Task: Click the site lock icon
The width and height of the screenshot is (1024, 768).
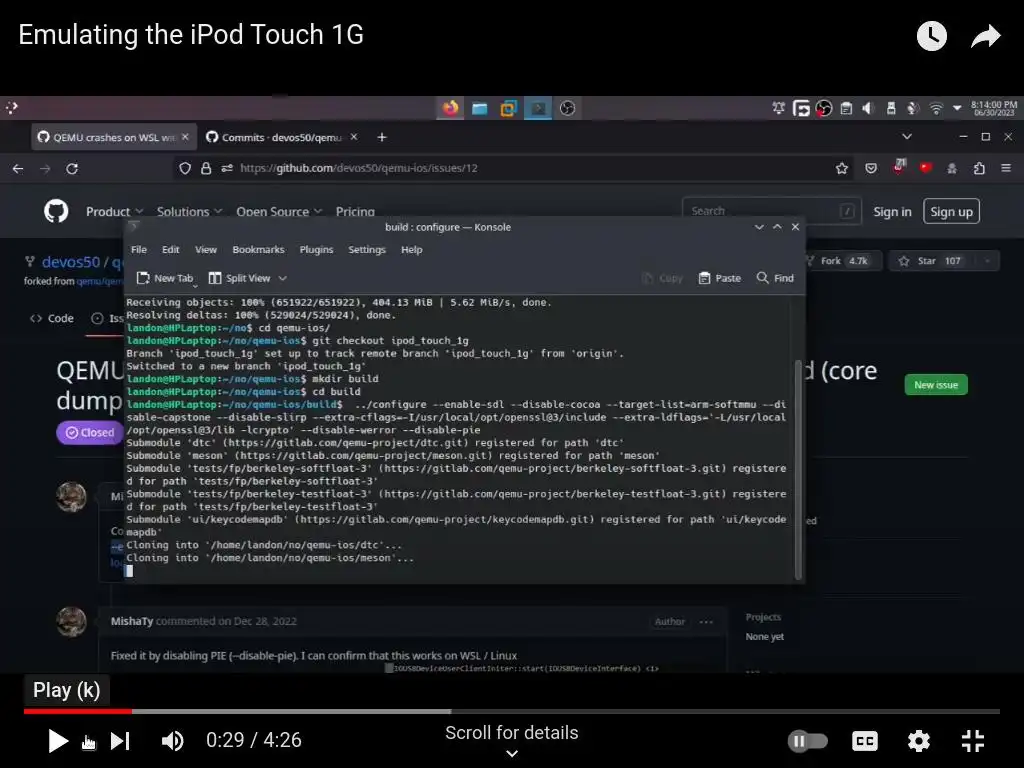Action: pos(206,168)
